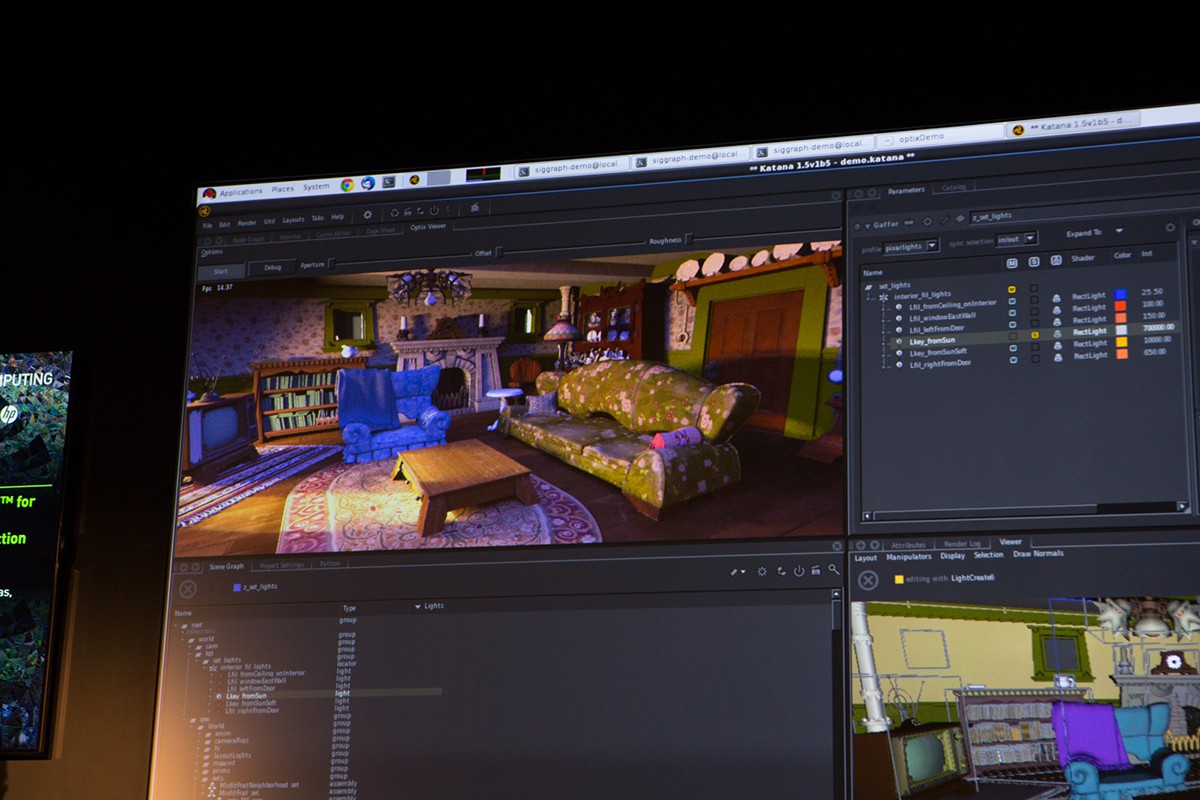Launch the Chrome browser from the top panel
This screenshot has width=1200, height=800.
click(347, 185)
